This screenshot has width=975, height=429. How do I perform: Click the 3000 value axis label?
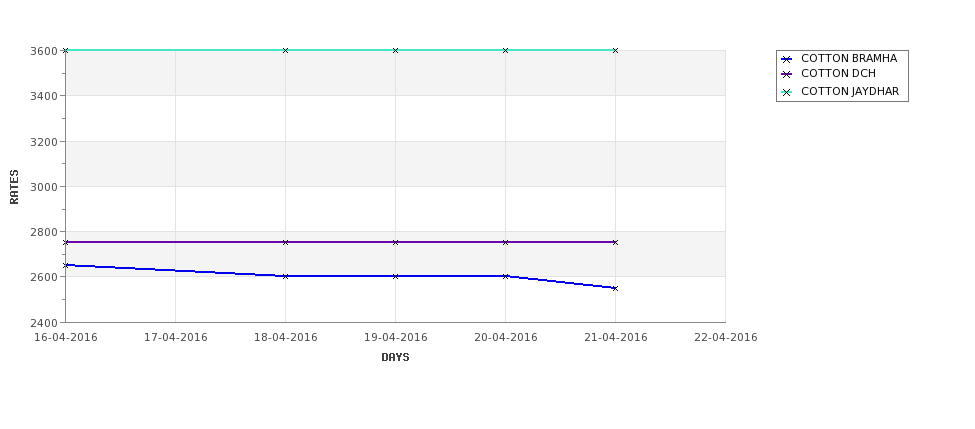coord(44,187)
